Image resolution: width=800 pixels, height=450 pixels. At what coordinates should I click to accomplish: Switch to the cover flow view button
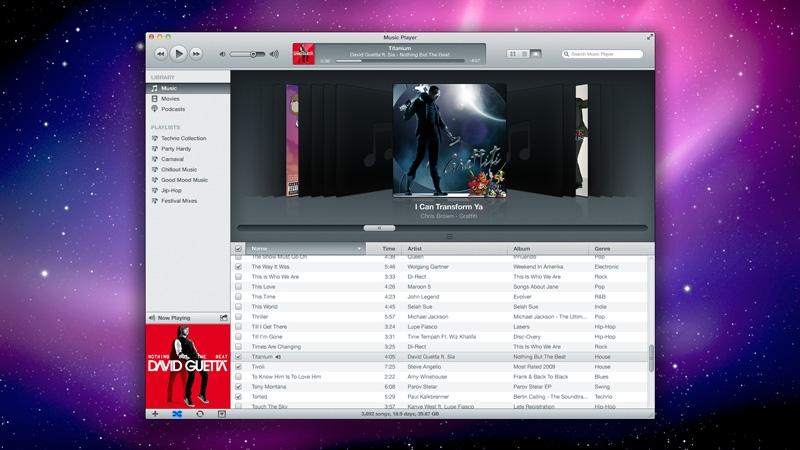click(x=536, y=53)
